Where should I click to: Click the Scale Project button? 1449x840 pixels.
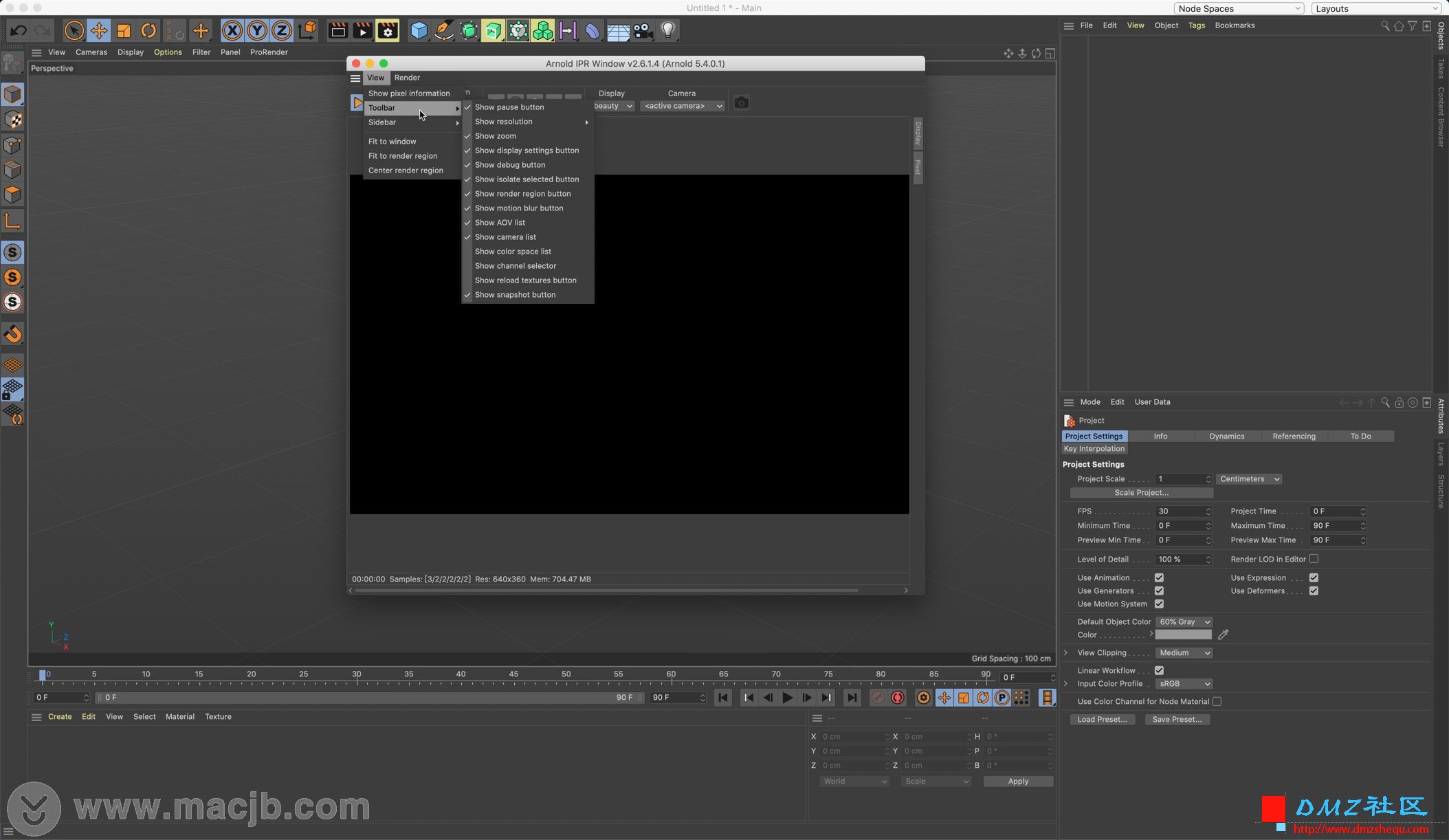1141,493
